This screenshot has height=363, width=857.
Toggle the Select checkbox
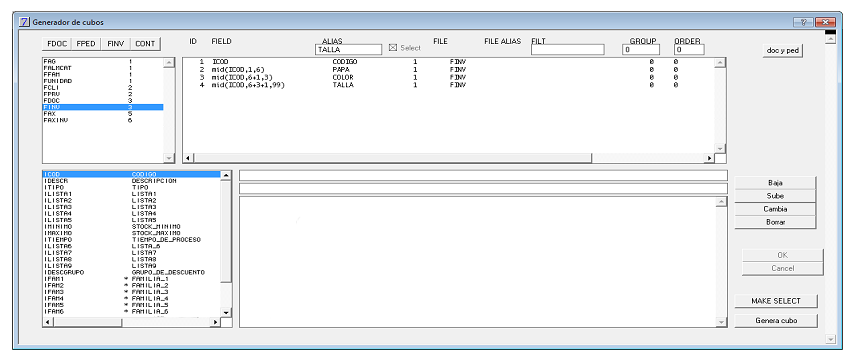click(392, 48)
